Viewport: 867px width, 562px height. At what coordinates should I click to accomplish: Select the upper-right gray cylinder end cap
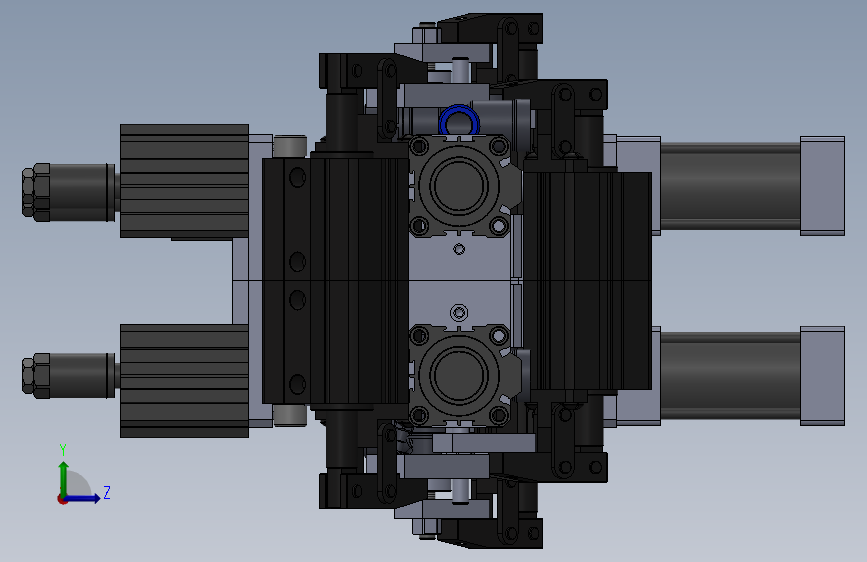[x=822, y=186]
